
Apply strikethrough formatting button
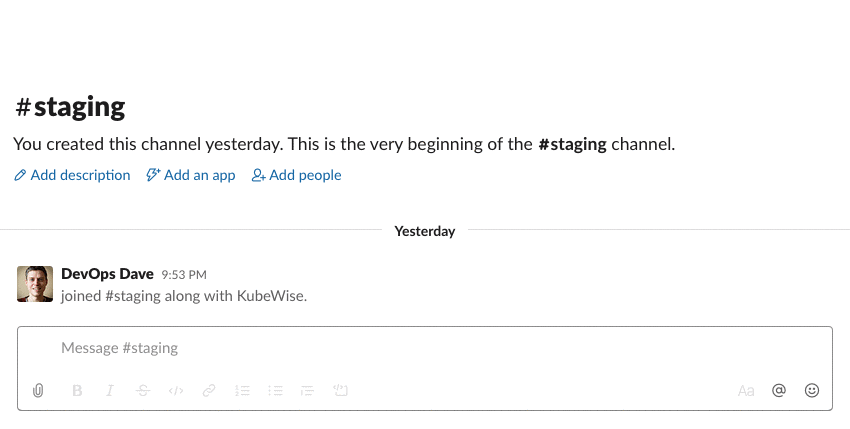(x=143, y=390)
